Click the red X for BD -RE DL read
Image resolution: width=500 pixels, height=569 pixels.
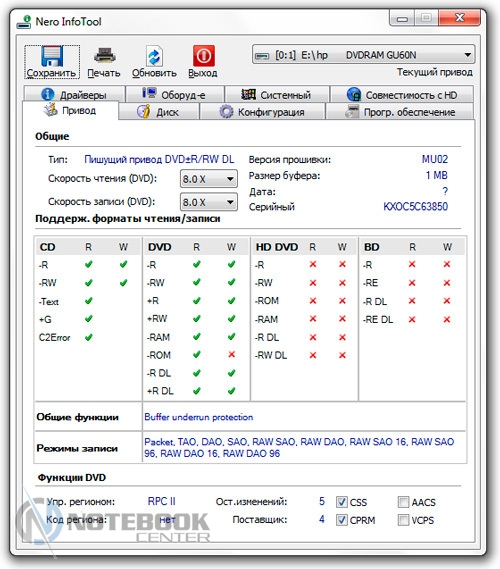pyautogui.click(x=412, y=319)
